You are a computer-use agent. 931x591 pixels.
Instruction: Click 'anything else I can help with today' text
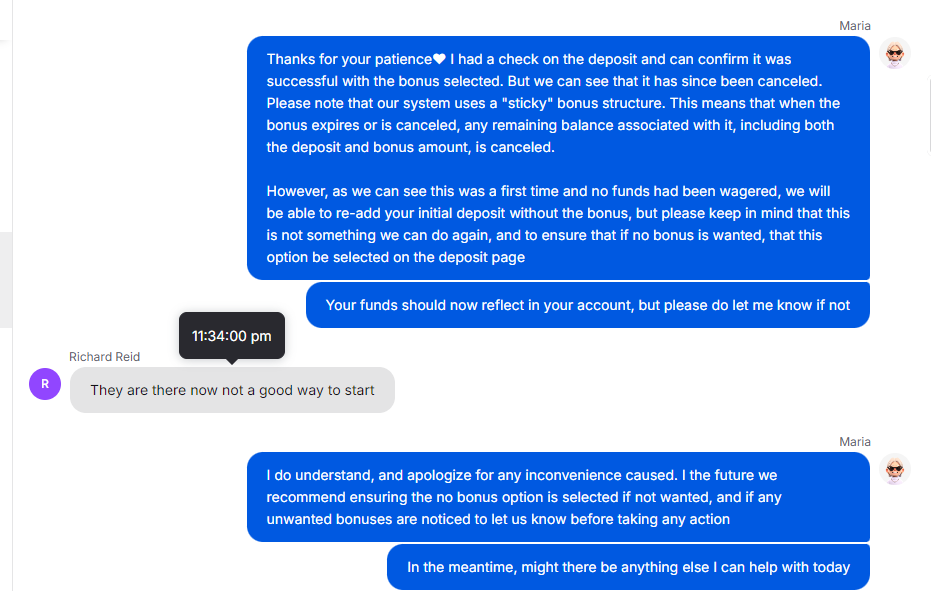pos(730,567)
